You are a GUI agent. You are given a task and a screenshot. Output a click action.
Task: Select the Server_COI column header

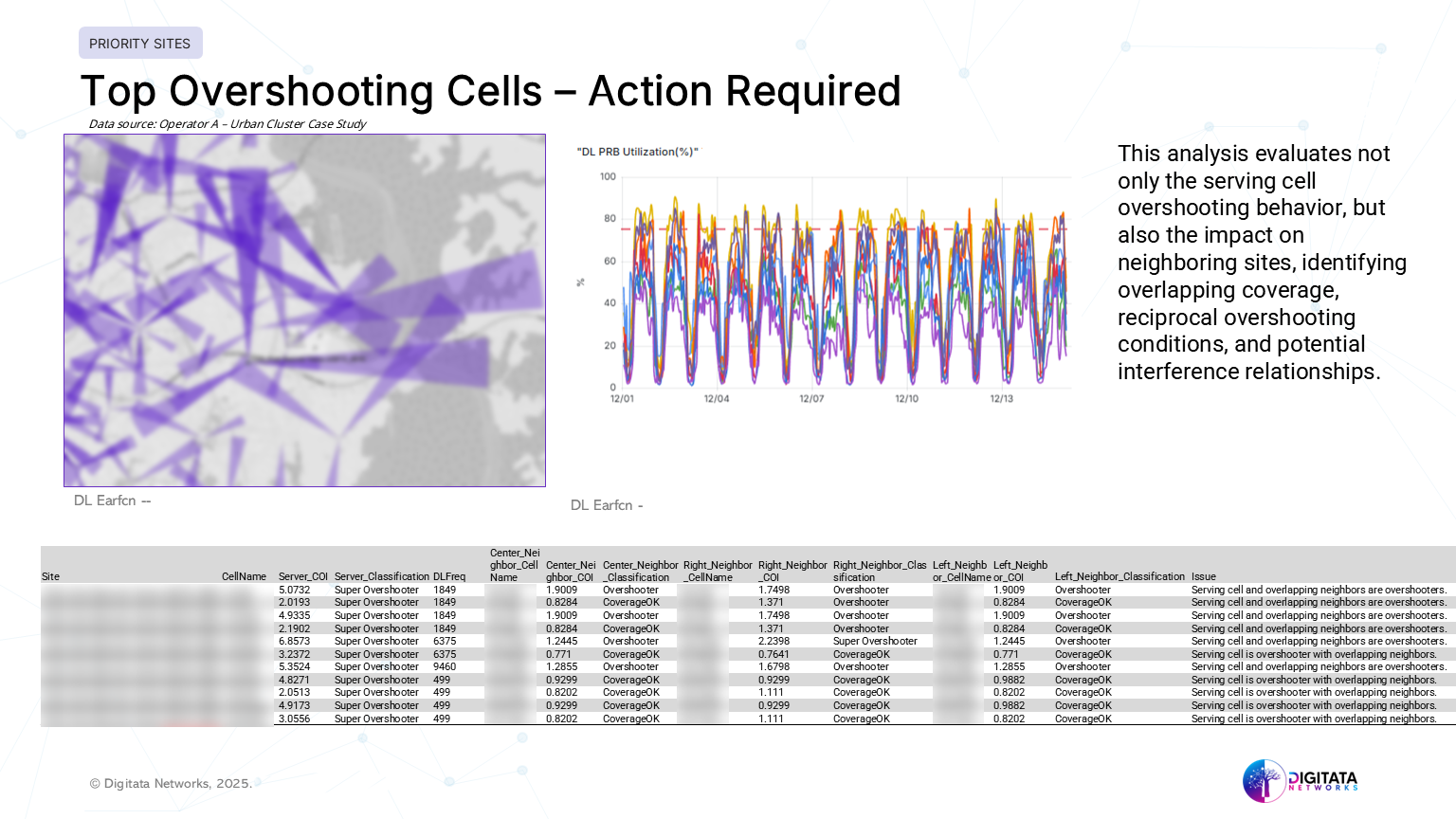[302, 576]
